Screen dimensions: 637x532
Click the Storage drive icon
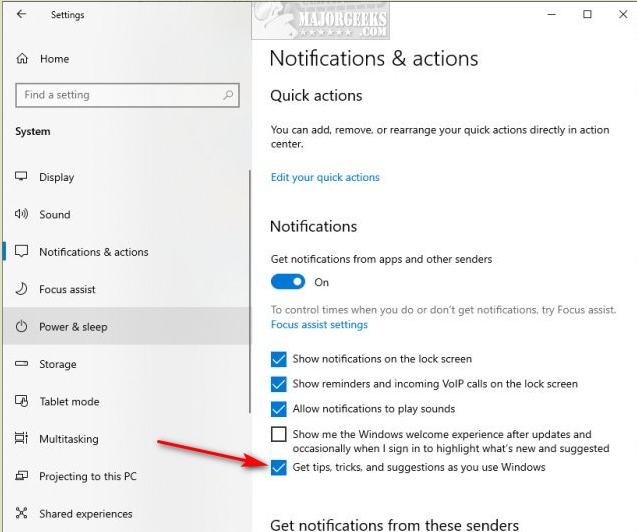click(x=21, y=364)
